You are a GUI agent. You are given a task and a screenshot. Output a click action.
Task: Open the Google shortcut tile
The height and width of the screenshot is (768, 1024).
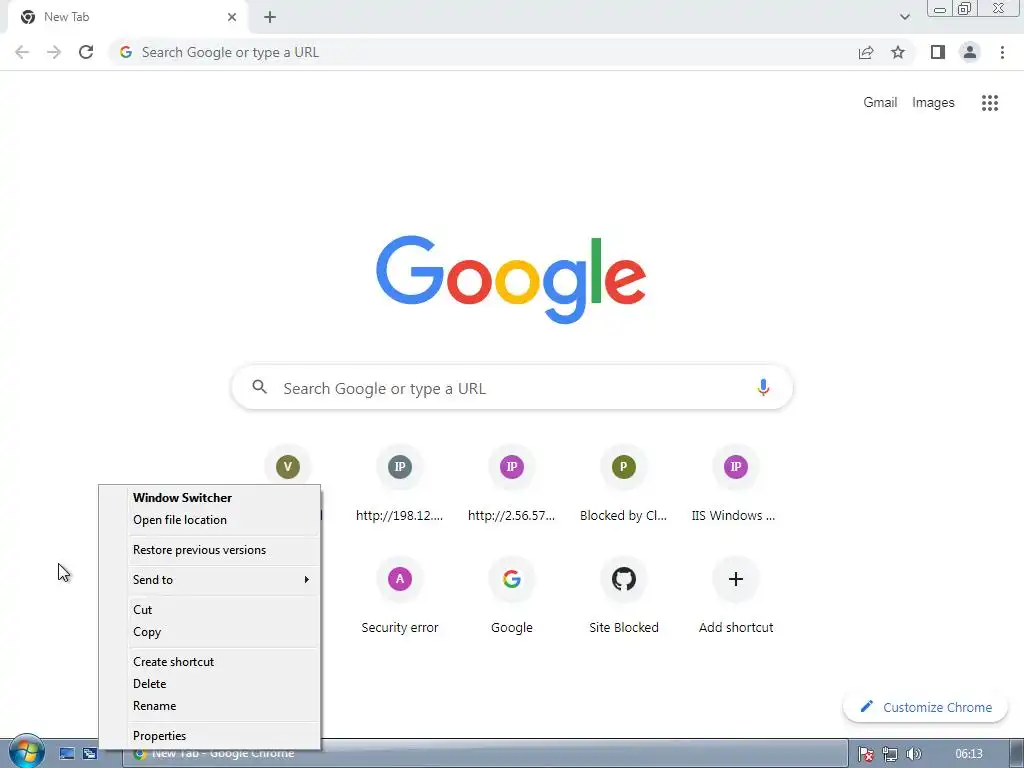[x=512, y=596]
